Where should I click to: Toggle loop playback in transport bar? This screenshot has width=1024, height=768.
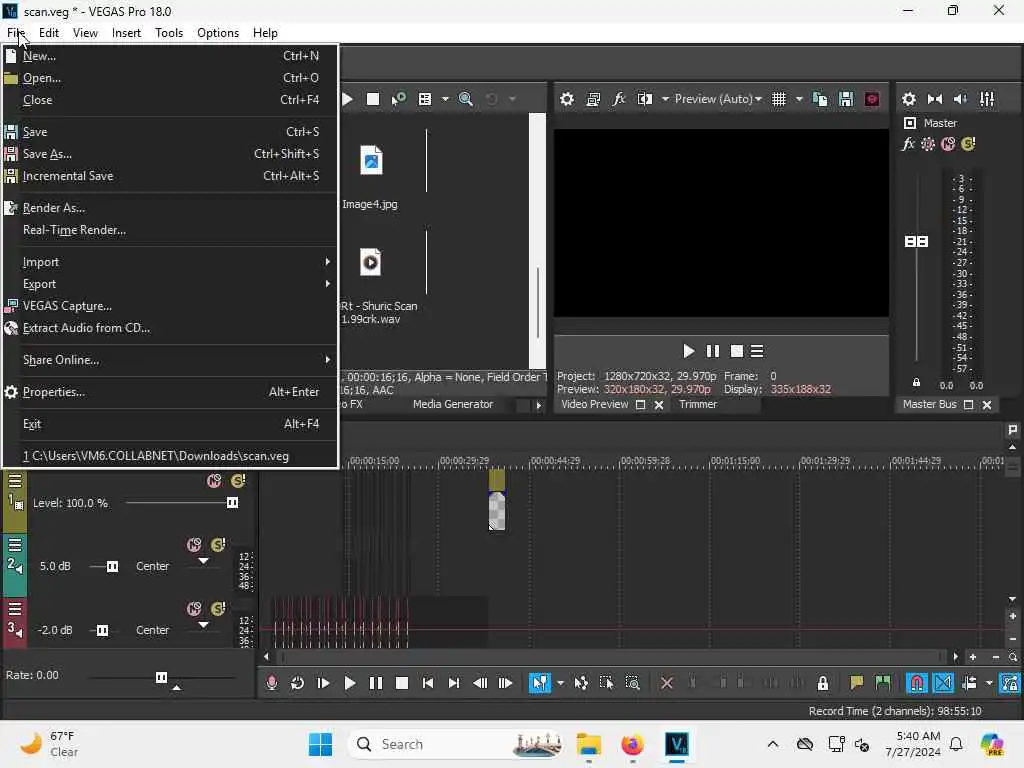coord(297,683)
